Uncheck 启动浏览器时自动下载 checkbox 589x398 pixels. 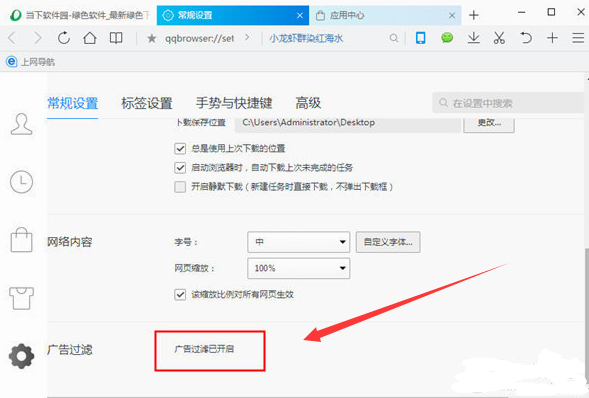point(180,167)
